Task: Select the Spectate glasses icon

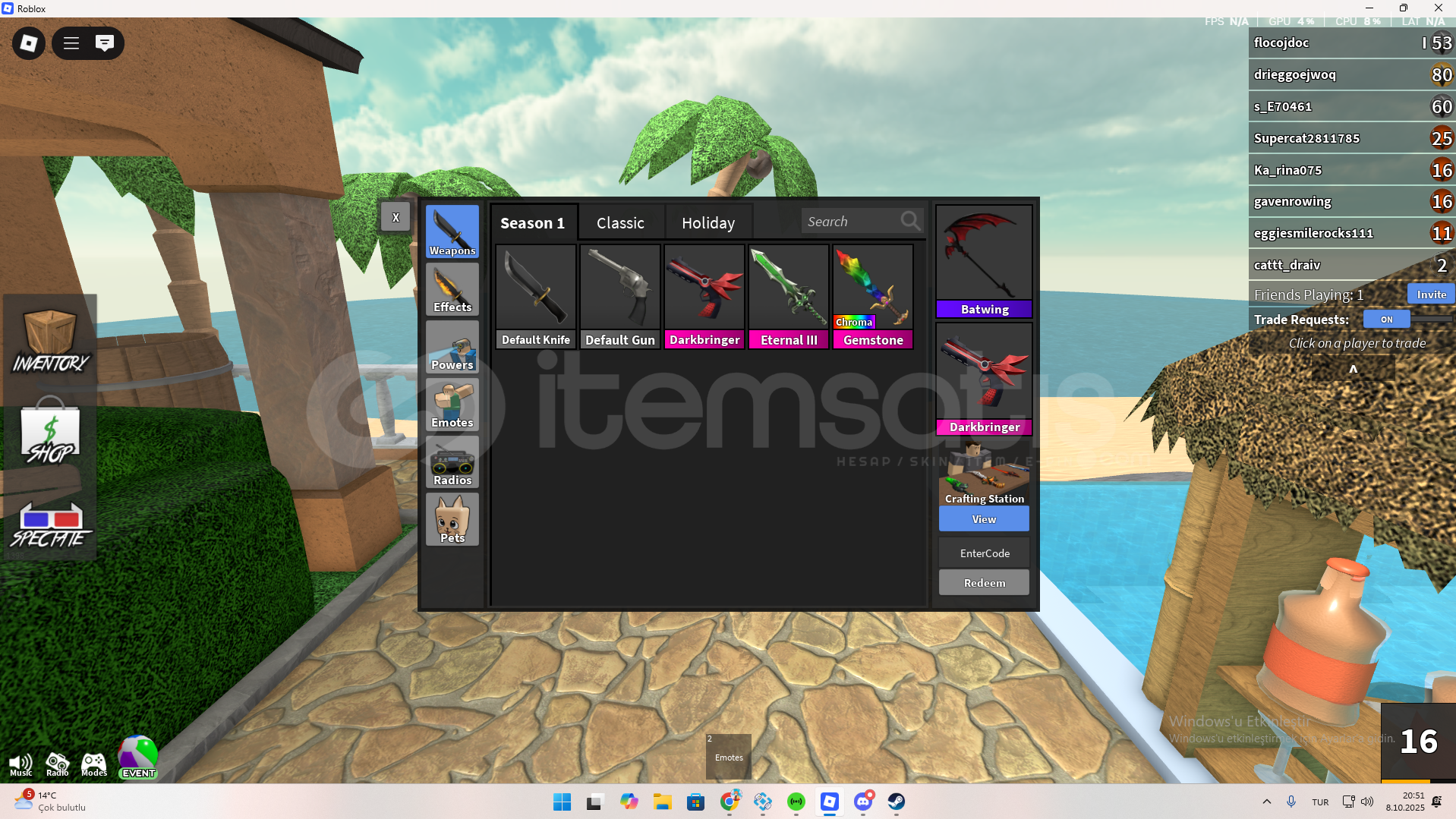Action: (x=50, y=525)
